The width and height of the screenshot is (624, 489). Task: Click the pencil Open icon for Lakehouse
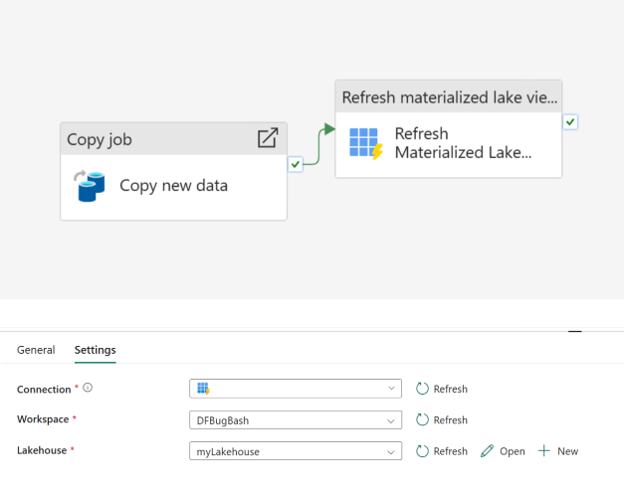pos(487,451)
